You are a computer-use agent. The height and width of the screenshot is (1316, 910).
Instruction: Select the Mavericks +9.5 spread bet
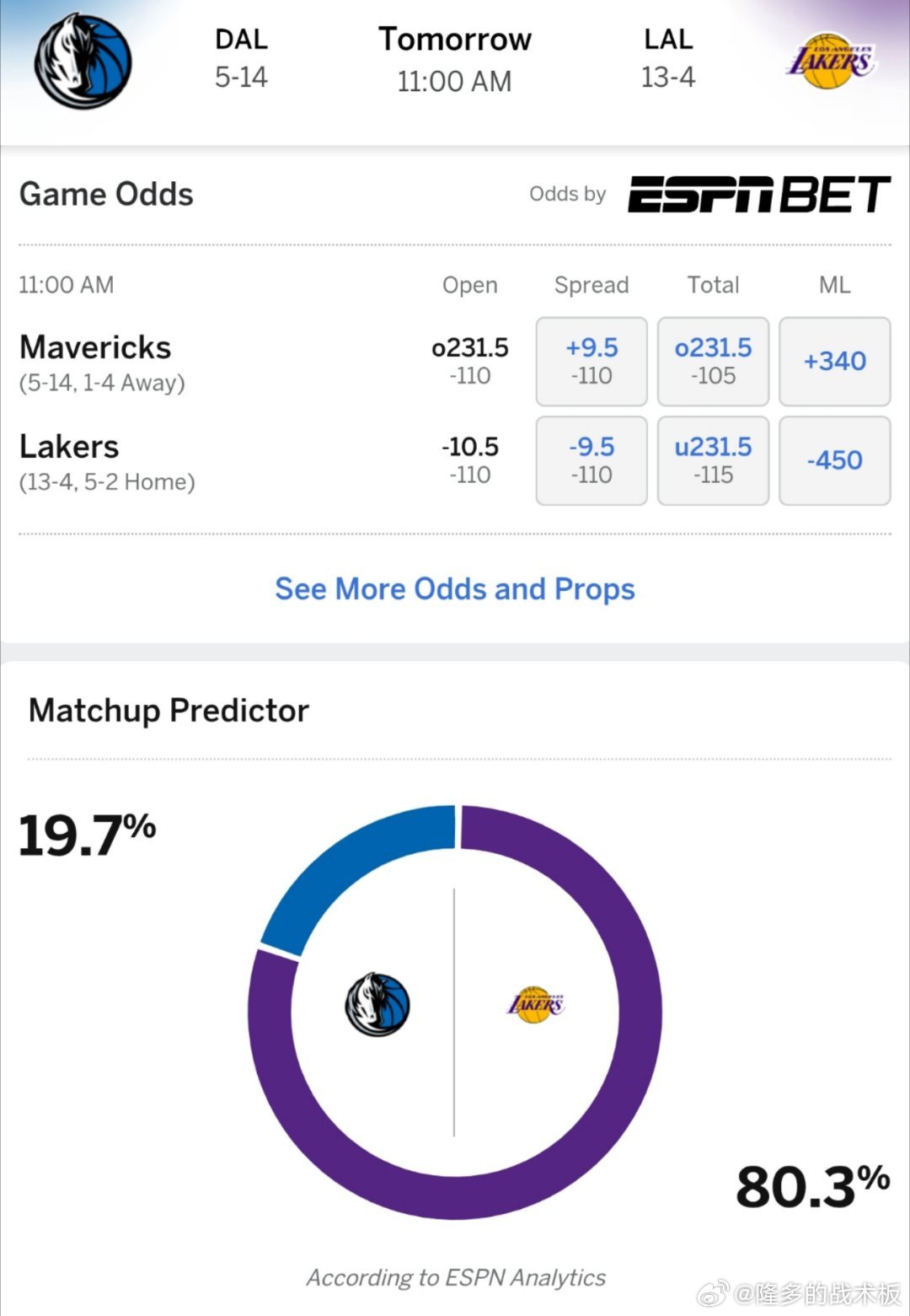pyautogui.click(x=591, y=361)
